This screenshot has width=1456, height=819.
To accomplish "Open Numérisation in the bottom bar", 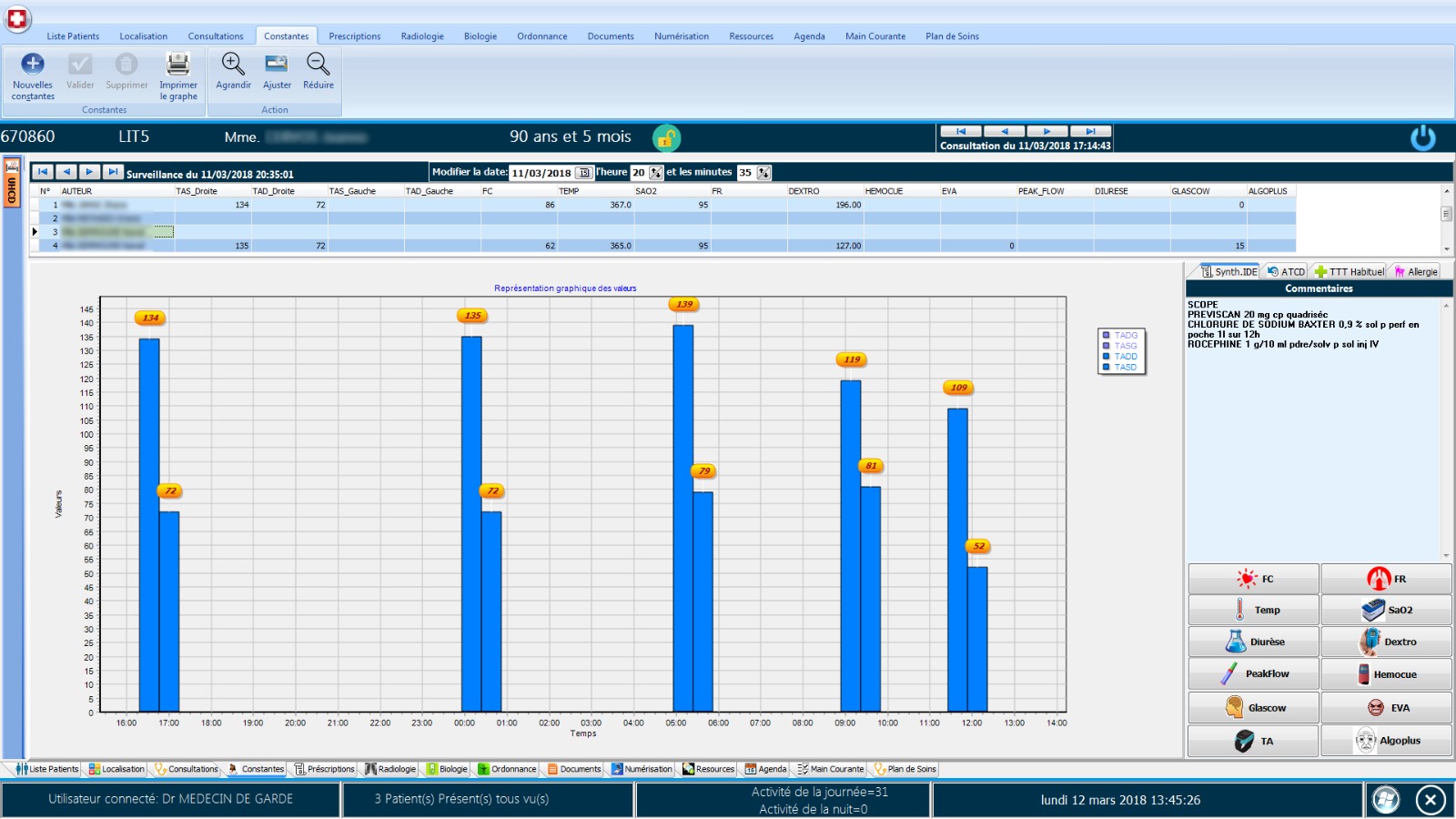I will tap(642, 769).
